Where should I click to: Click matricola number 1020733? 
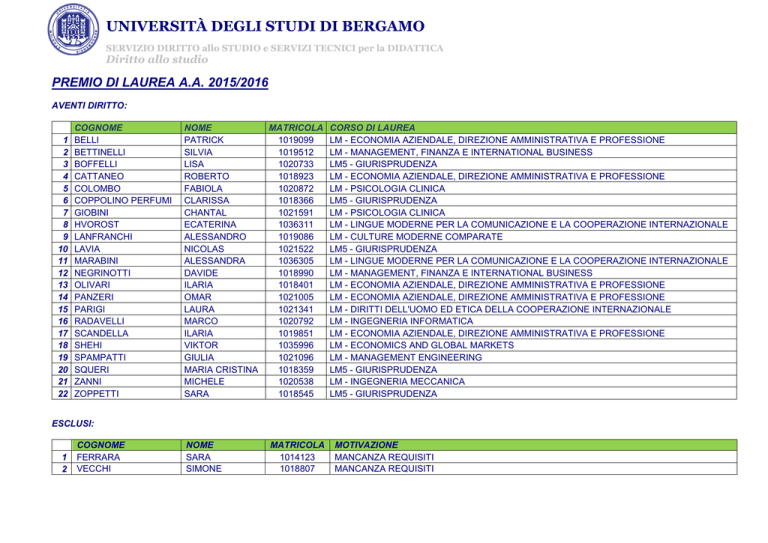[296, 164]
